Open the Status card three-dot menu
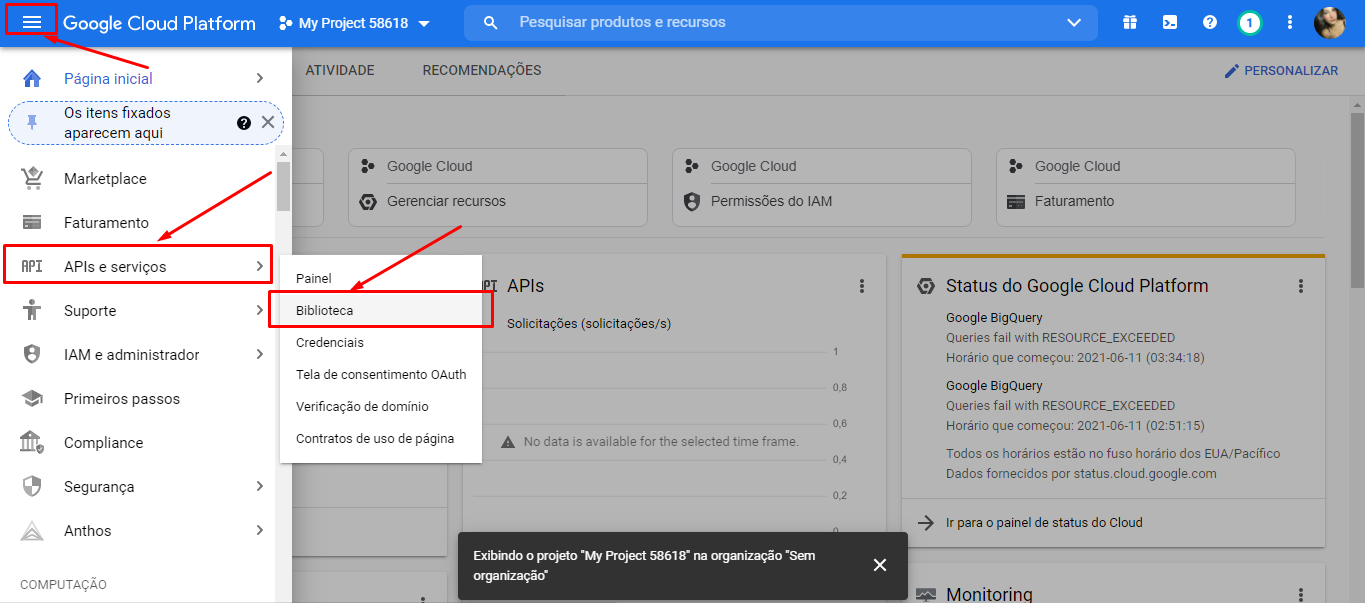The height and width of the screenshot is (603, 1365). click(x=1301, y=286)
